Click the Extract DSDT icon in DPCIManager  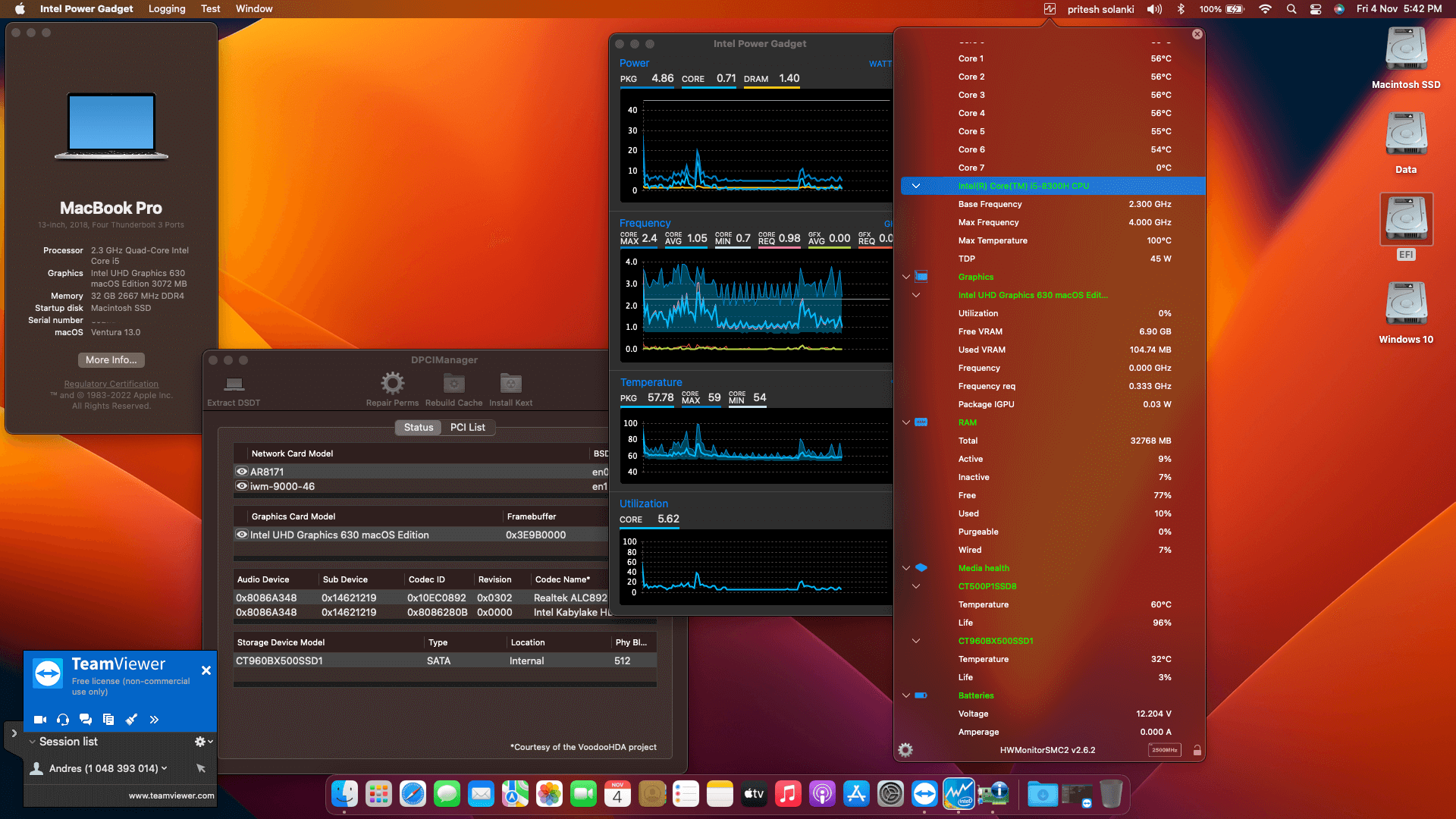pos(234,384)
